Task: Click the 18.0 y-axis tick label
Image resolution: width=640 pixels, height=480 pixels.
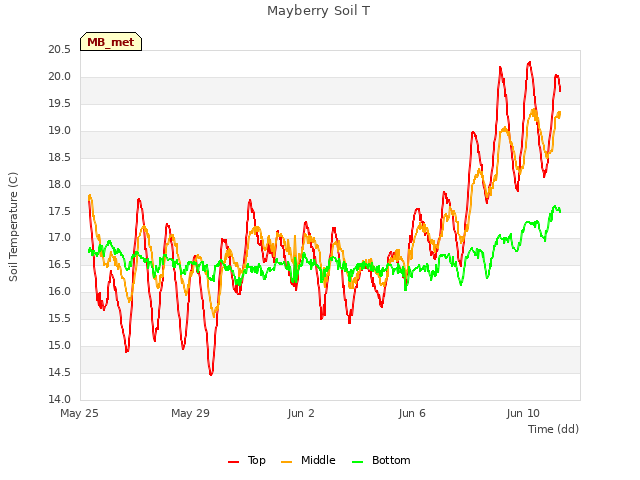Action: (x=60, y=184)
